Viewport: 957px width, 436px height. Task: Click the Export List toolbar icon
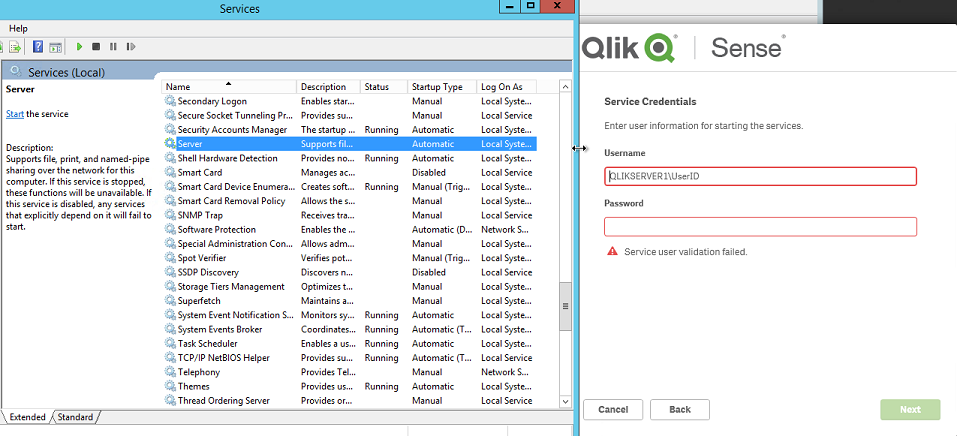pyautogui.click(x=15, y=46)
